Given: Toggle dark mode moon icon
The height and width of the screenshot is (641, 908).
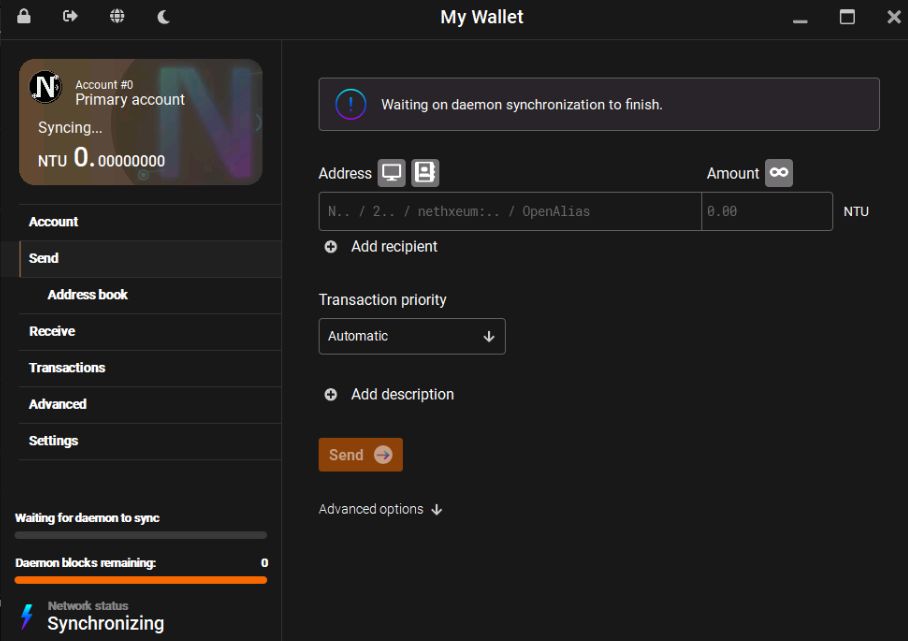Looking at the screenshot, I should (x=163, y=16).
